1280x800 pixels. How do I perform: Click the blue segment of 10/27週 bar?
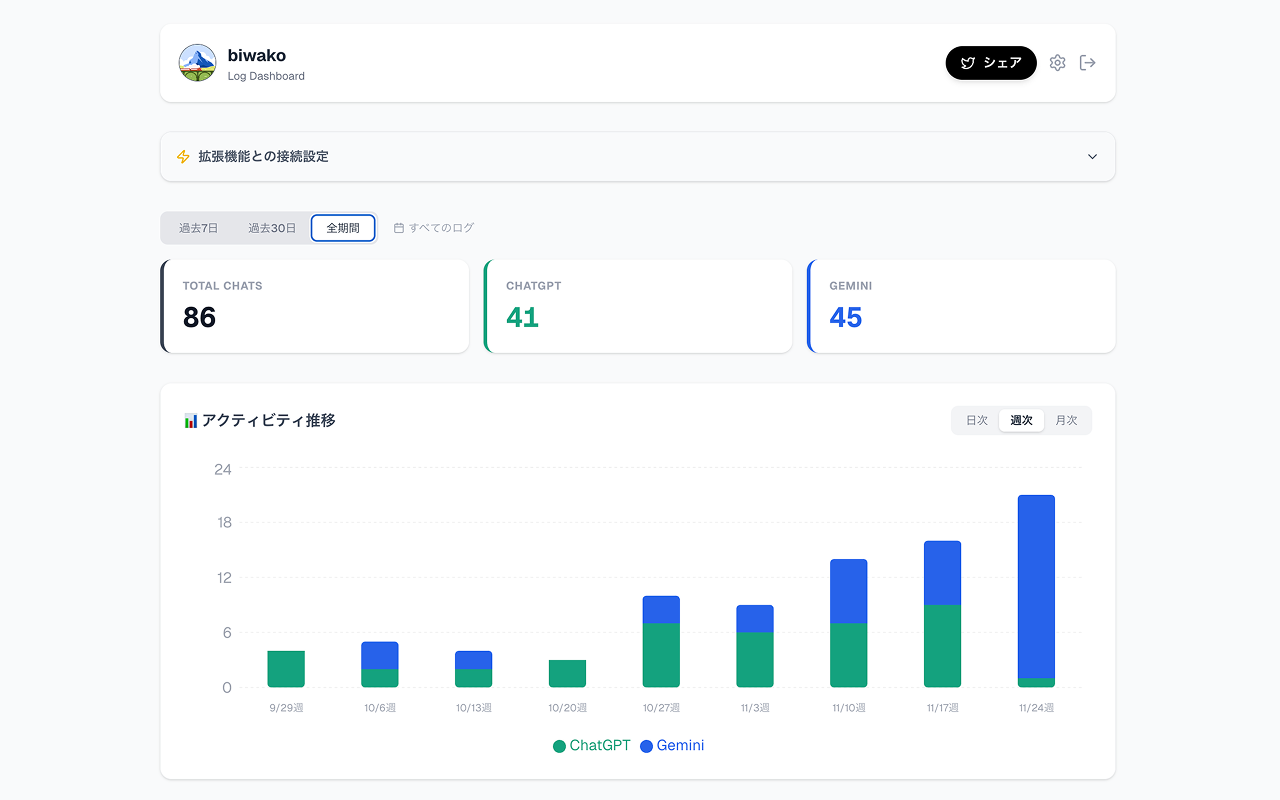[661, 610]
